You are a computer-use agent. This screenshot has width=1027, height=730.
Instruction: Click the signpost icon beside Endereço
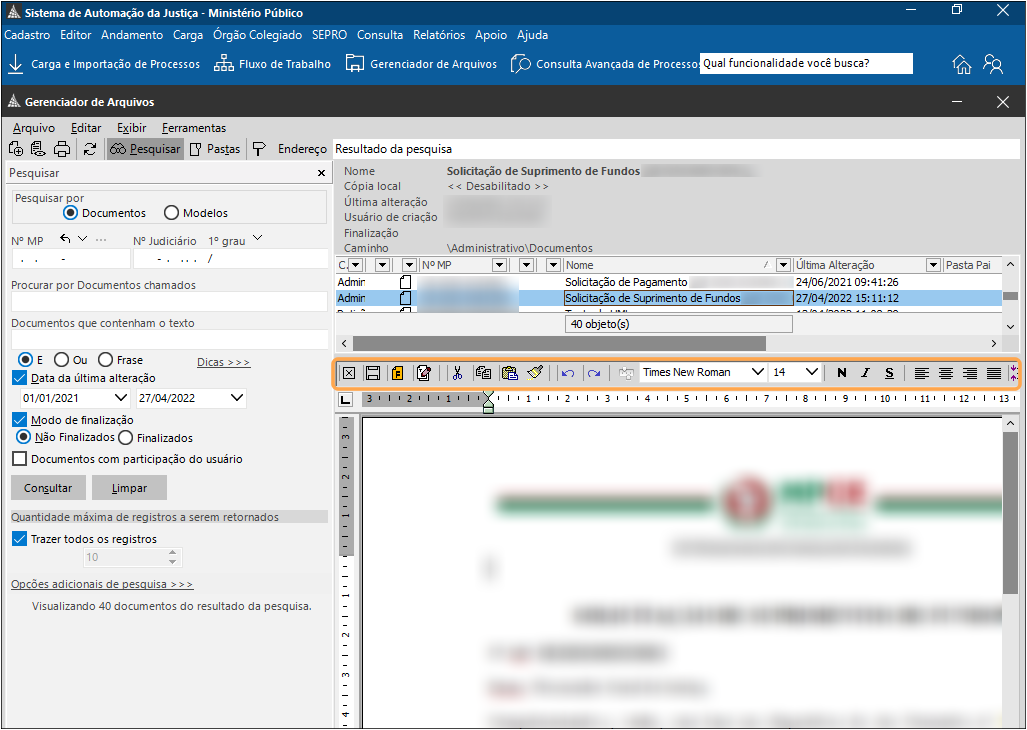point(259,149)
